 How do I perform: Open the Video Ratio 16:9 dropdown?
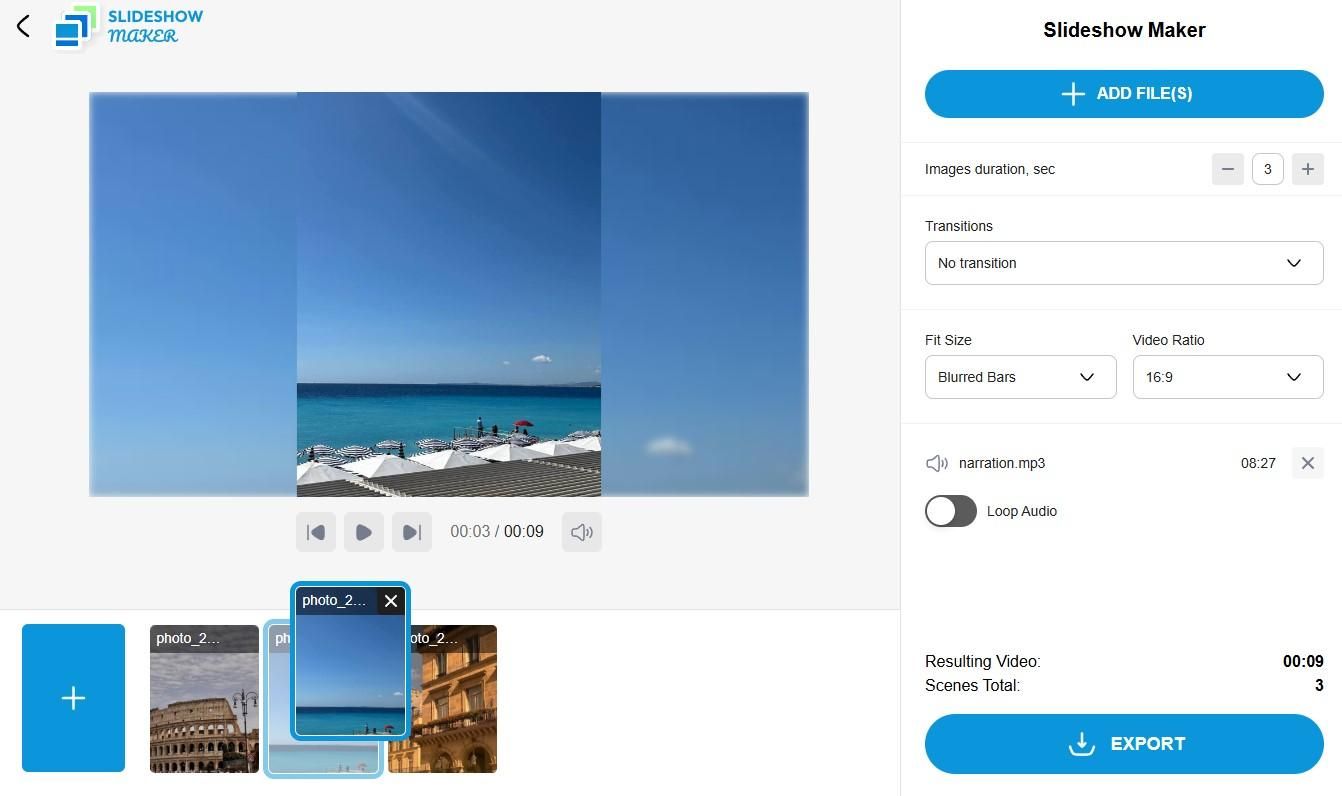point(1228,377)
